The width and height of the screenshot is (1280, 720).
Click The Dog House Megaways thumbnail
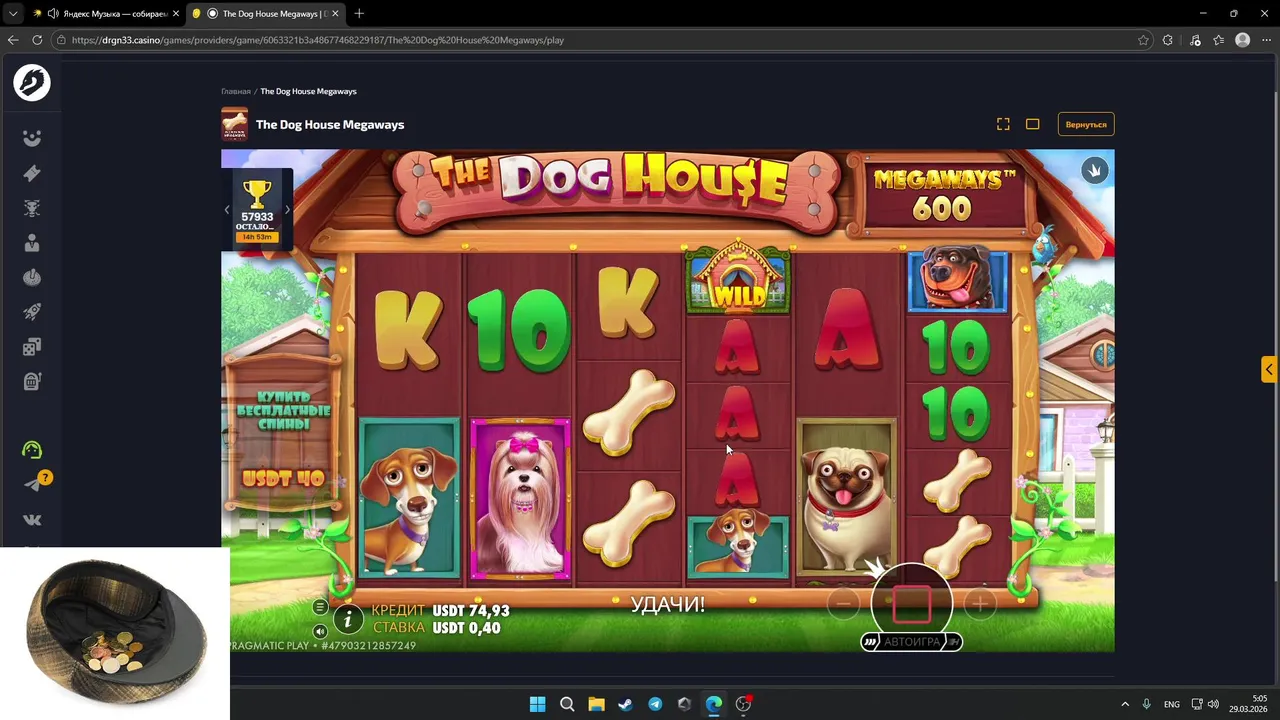coord(234,124)
